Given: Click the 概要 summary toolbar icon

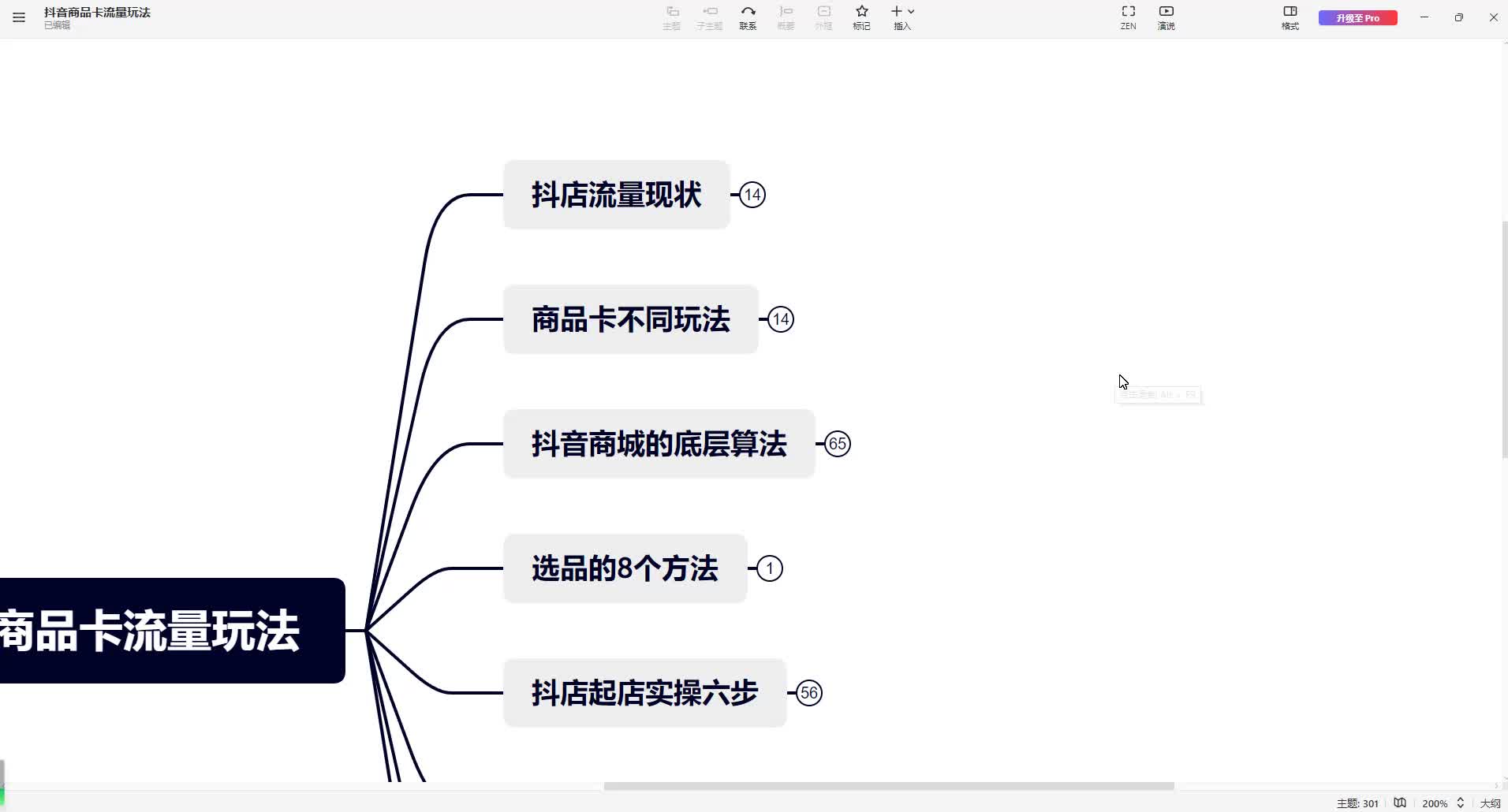Looking at the screenshot, I should pos(786,17).
